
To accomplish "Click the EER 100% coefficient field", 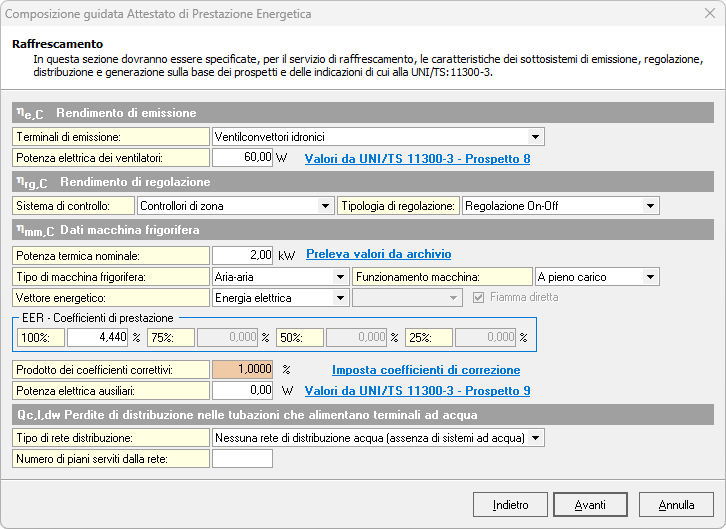I will click(97, 337).
